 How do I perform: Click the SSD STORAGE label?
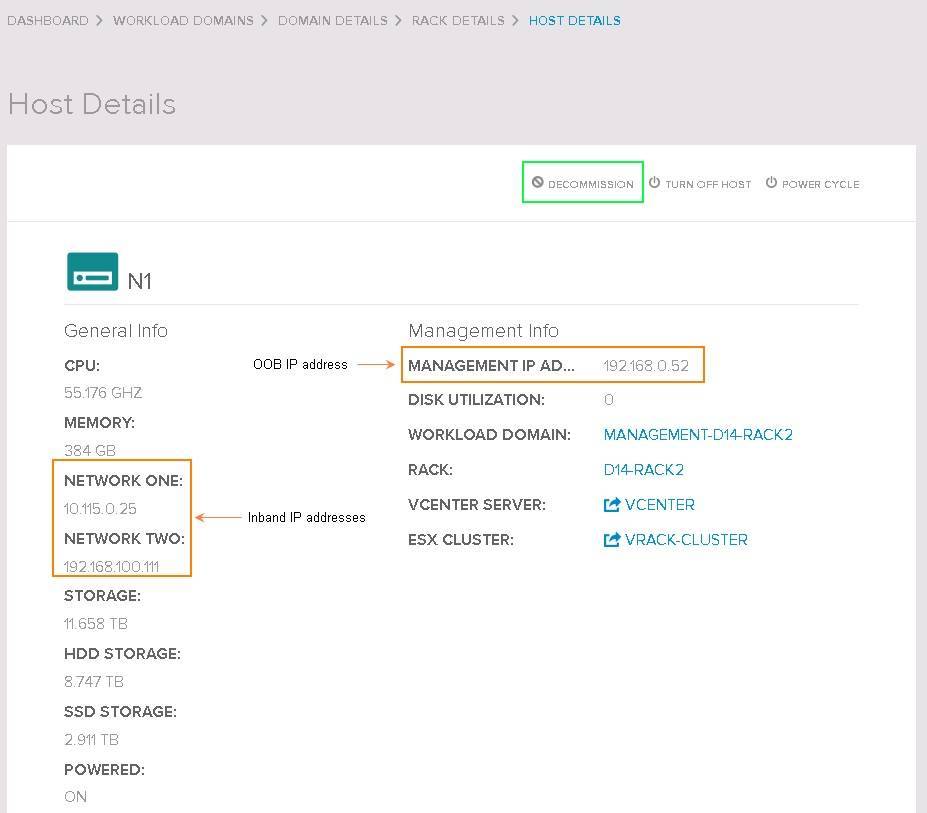(121, 711)
